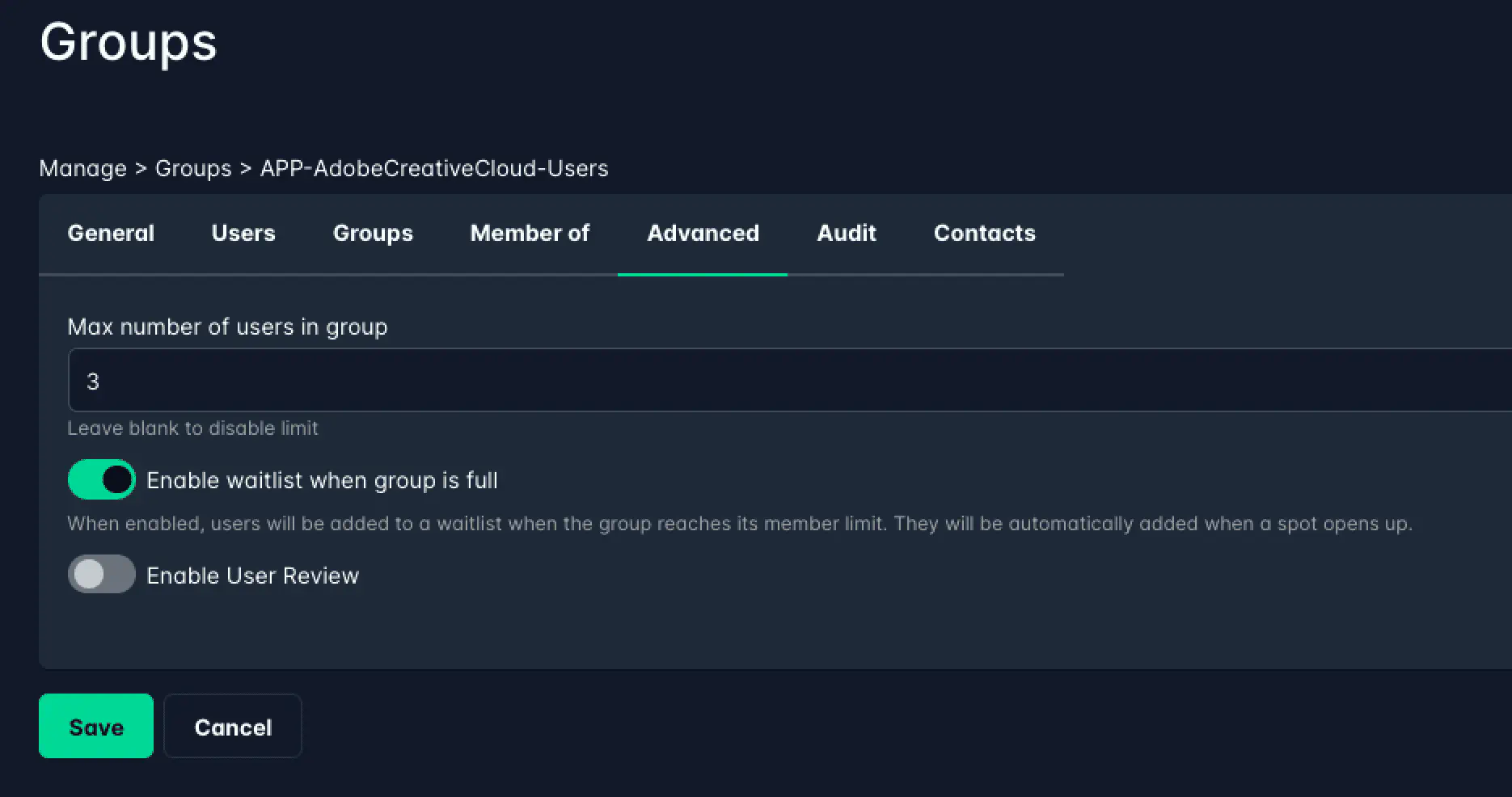Image resolution: width=1512 pixels, height=797 pixels.
Task: Click the waitlist explanation text
Action: [740, 523]
